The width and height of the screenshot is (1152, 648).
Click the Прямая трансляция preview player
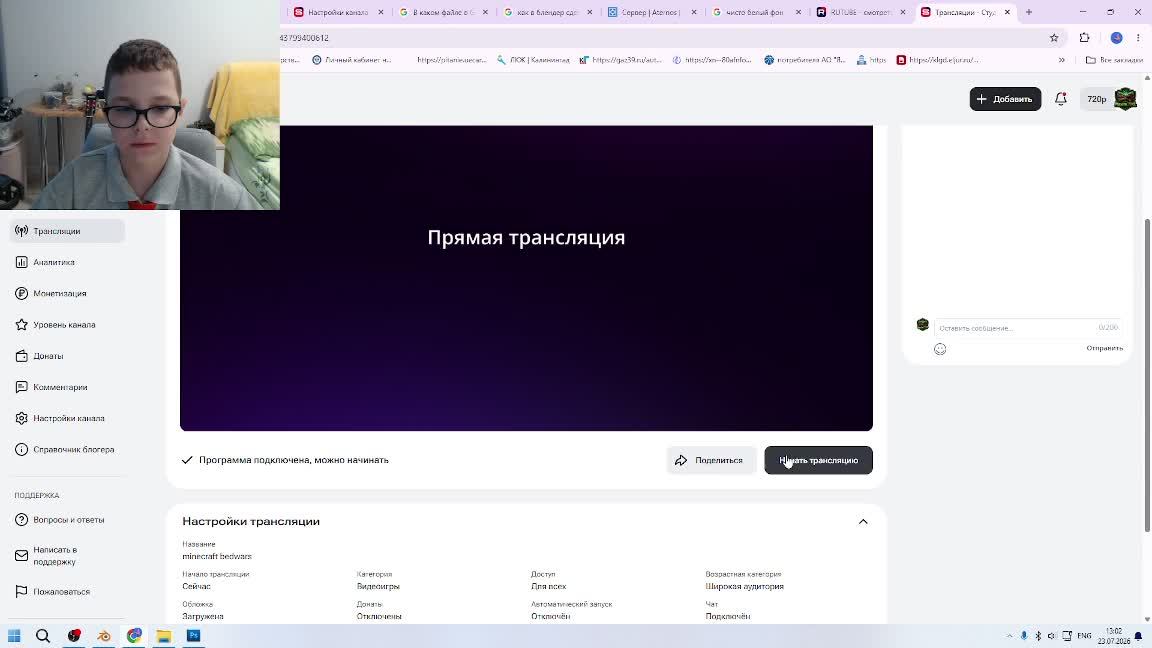526,278
